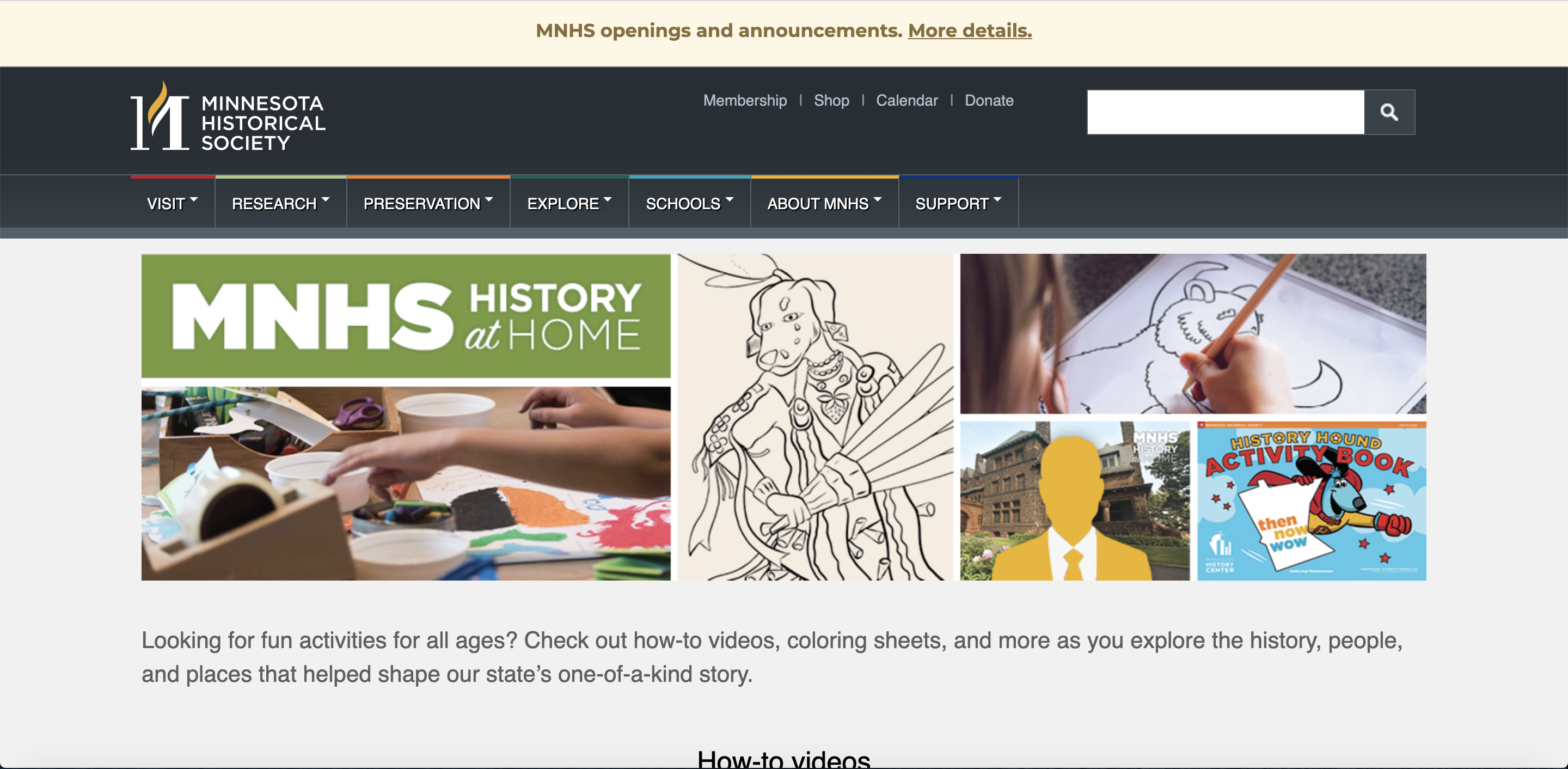Click the yellow silhouette mansion image

1074,501
